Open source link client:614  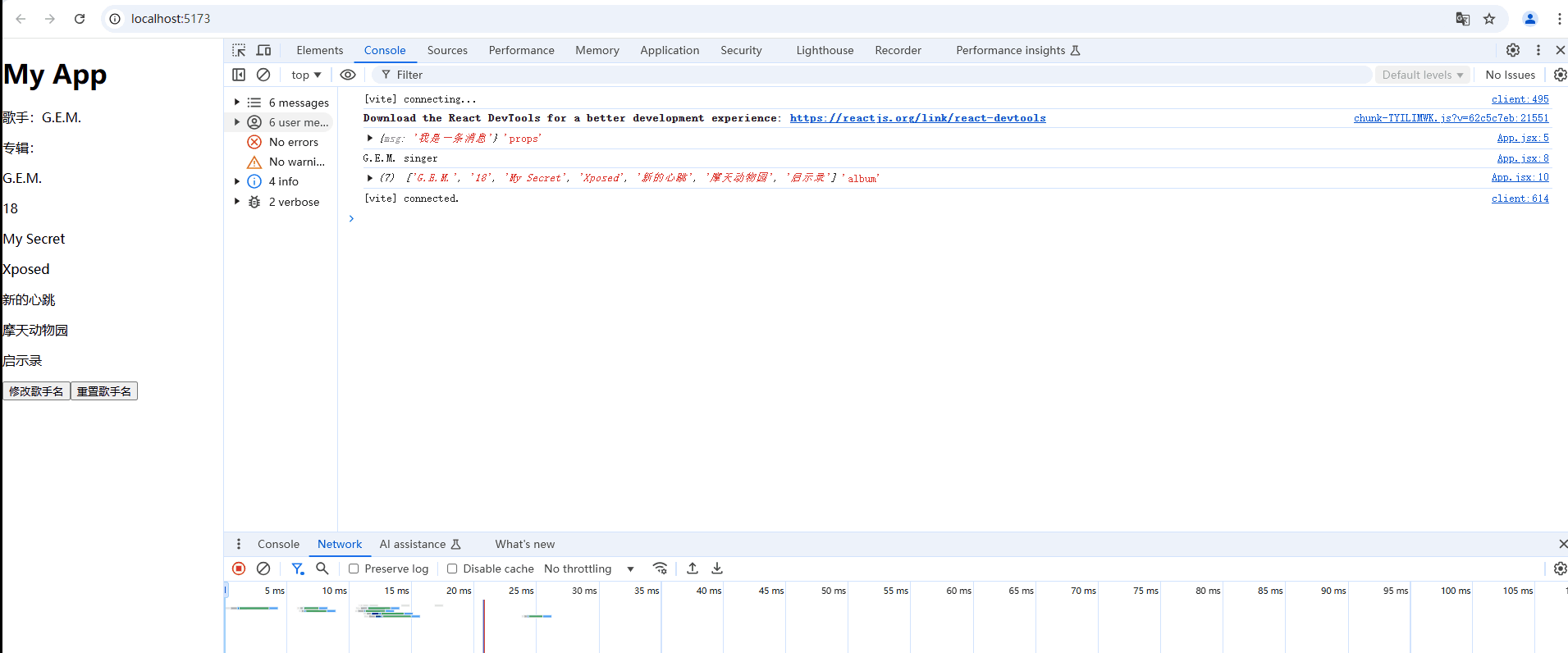pyautogui.click(x=1520, y=199)
